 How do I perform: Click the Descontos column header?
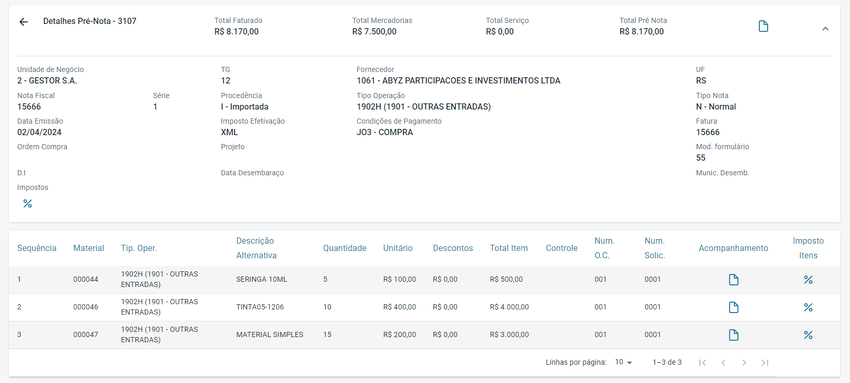coord(453,248)
